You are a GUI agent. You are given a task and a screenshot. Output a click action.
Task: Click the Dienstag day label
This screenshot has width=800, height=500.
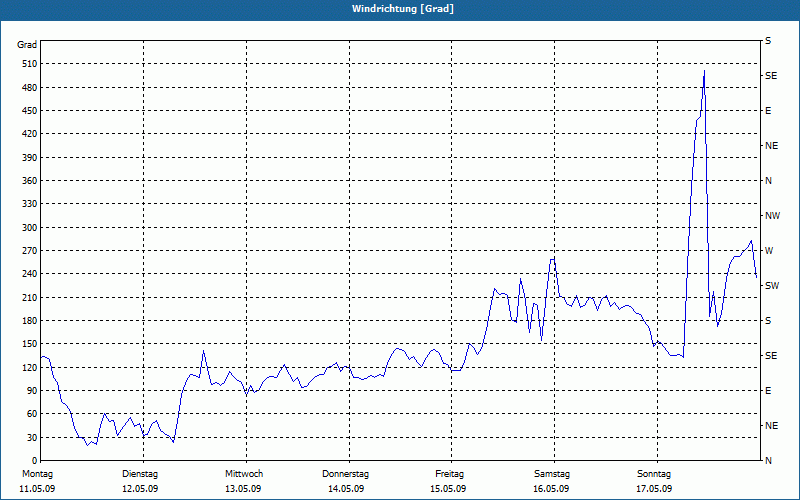tap(140, 474)
